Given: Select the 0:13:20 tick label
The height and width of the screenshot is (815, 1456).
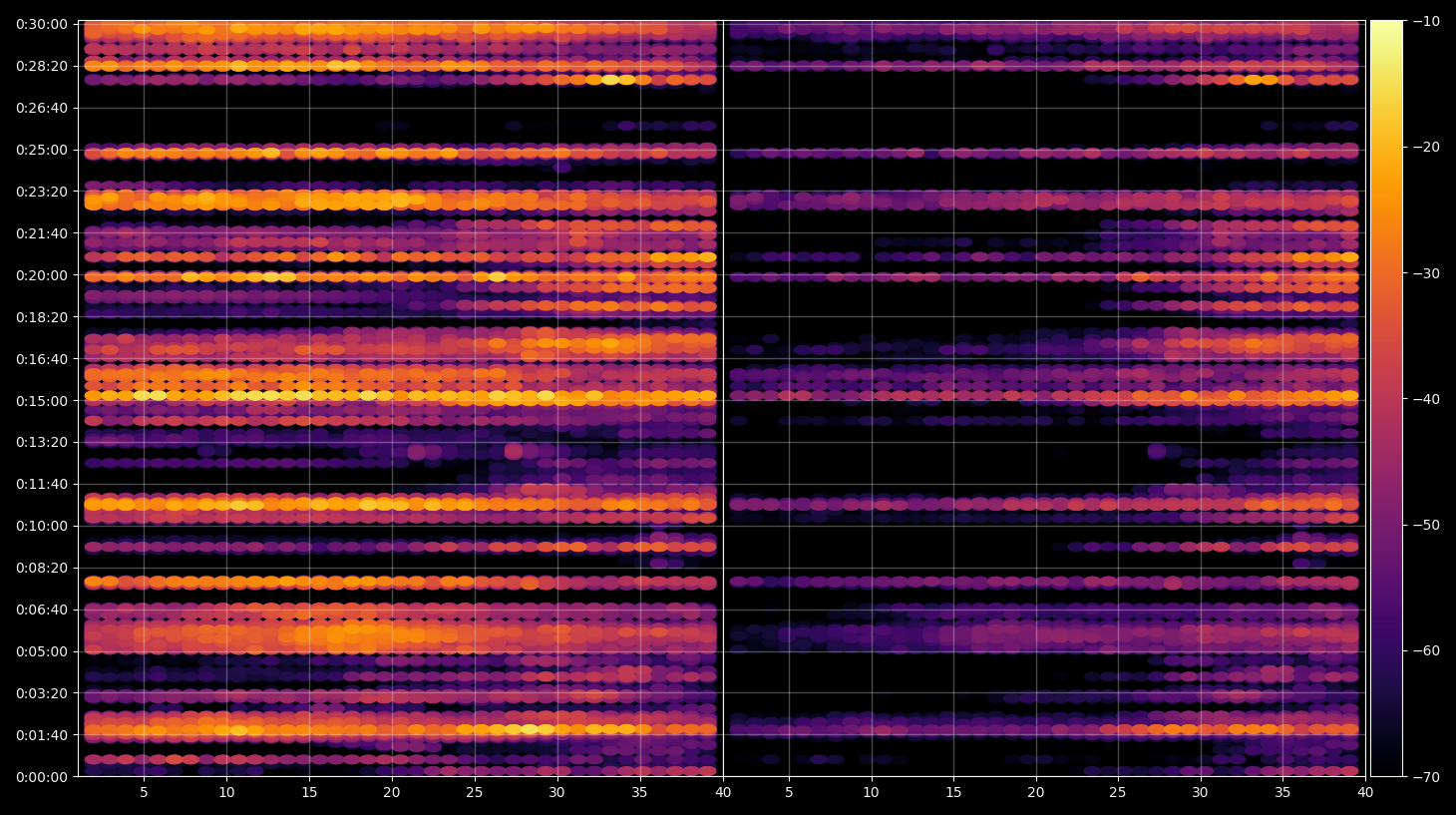Looking at the screenshot, I should 42,442.
